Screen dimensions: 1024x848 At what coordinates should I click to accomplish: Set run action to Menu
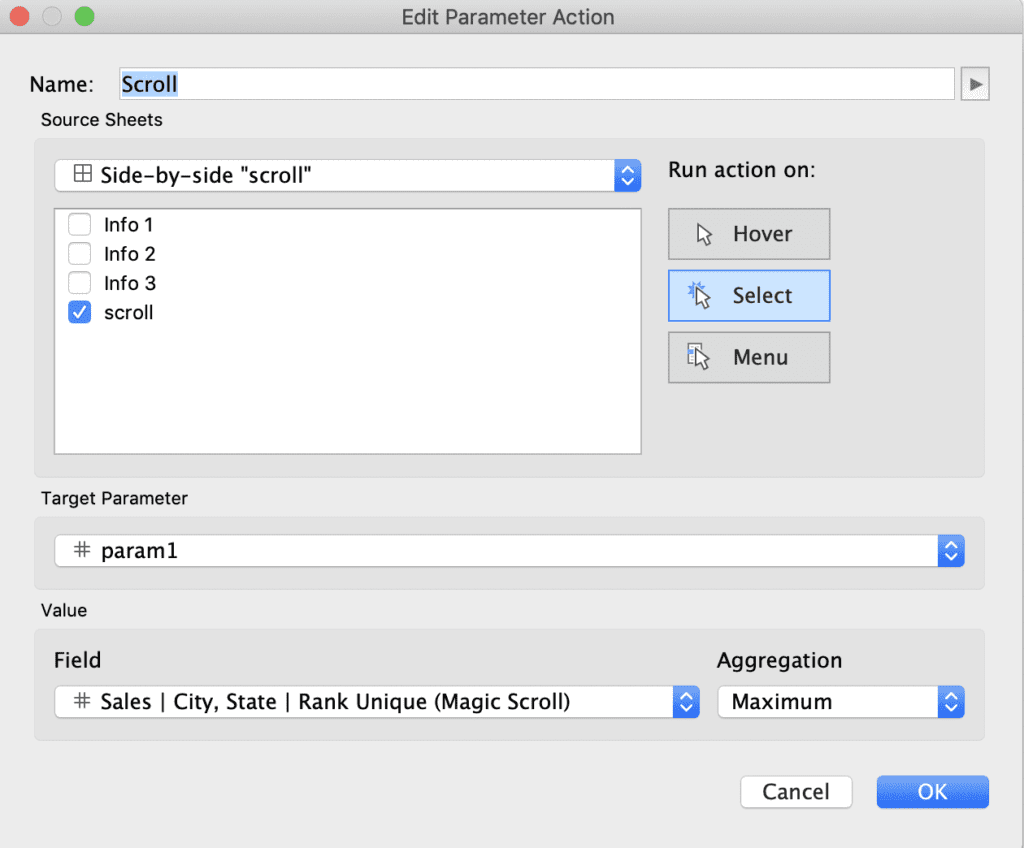tap(749, 357)
